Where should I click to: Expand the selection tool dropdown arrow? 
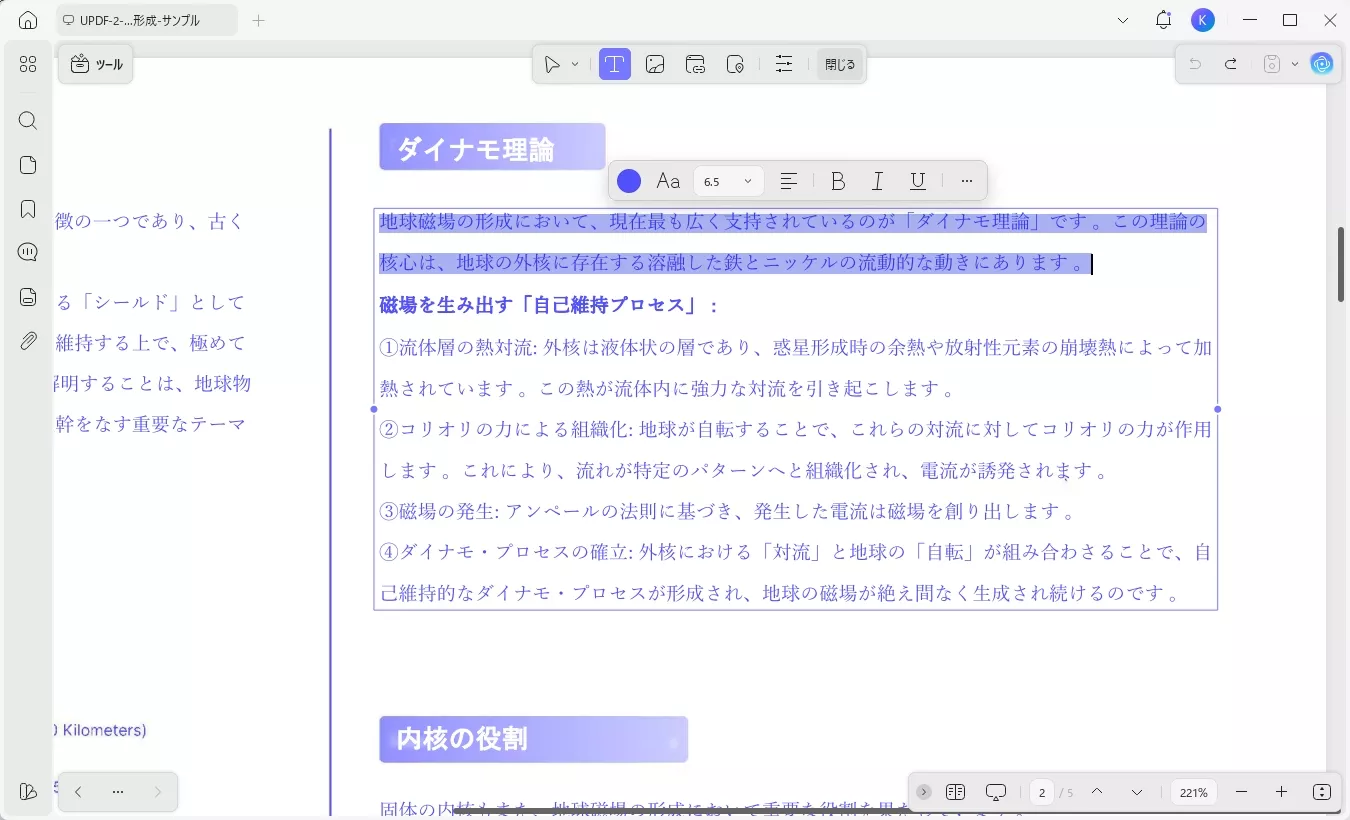576,63
